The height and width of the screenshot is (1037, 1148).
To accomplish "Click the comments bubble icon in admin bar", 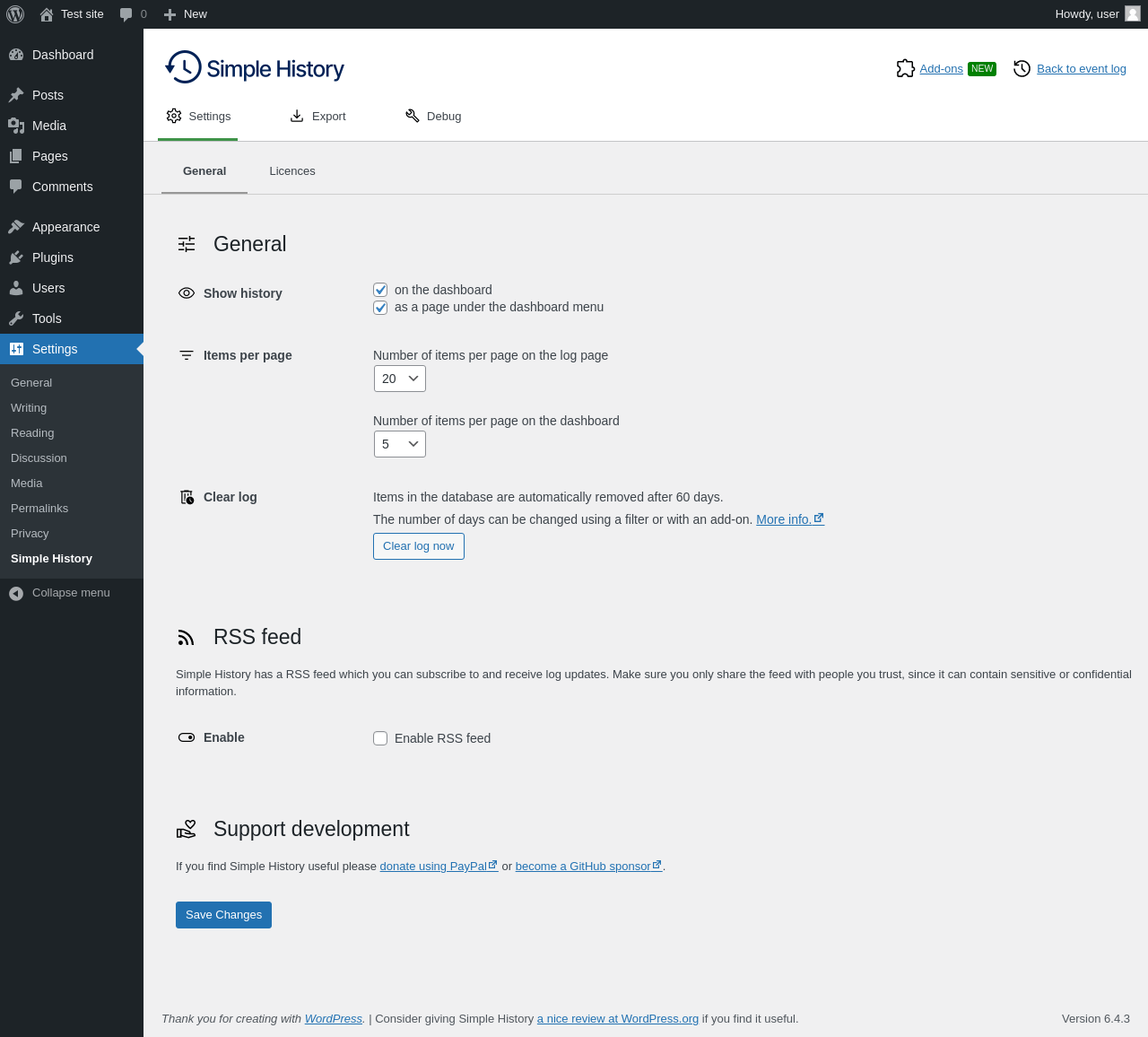I will [126, 14].
